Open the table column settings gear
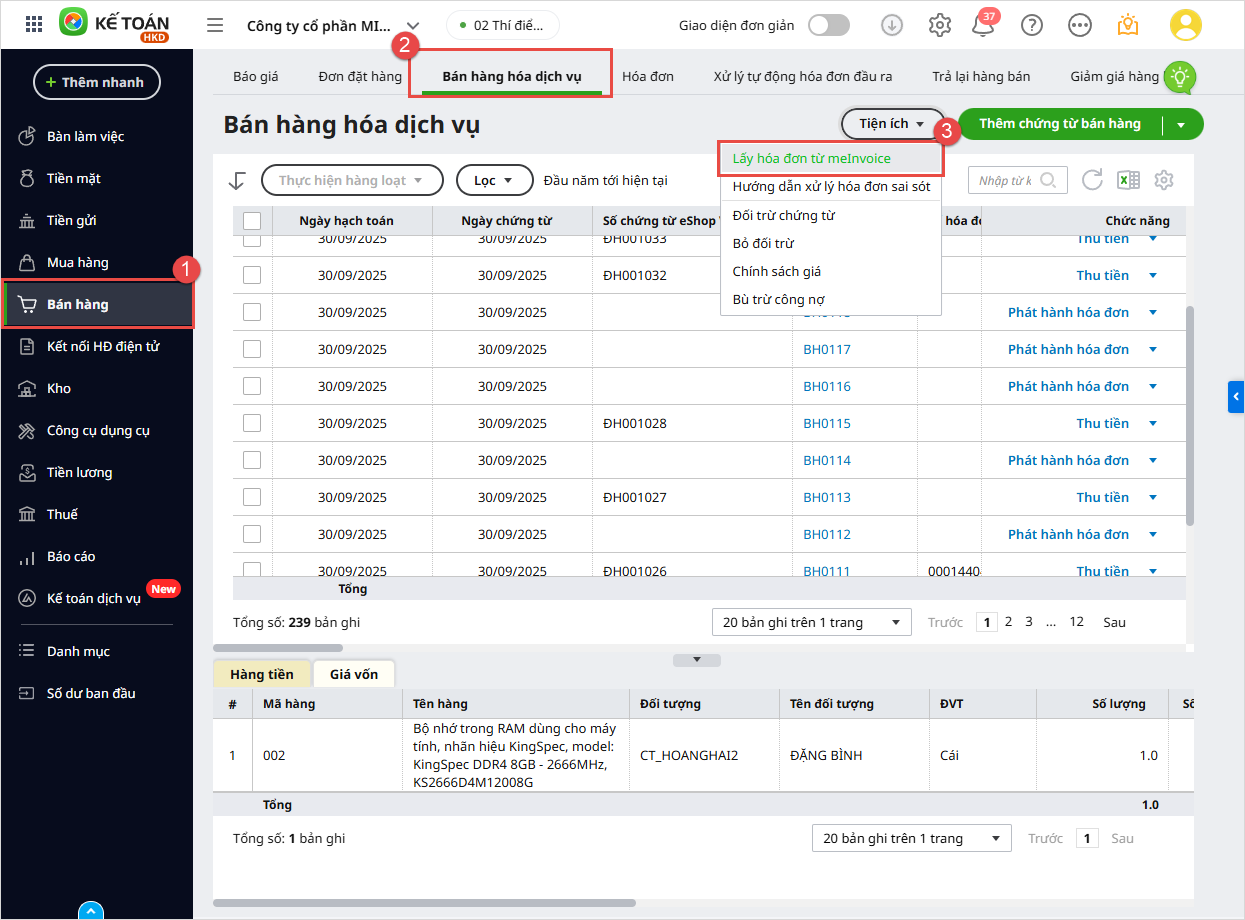Image resolution: width=1245 pixels, height=920 pixels. [x=1163, y=180]
